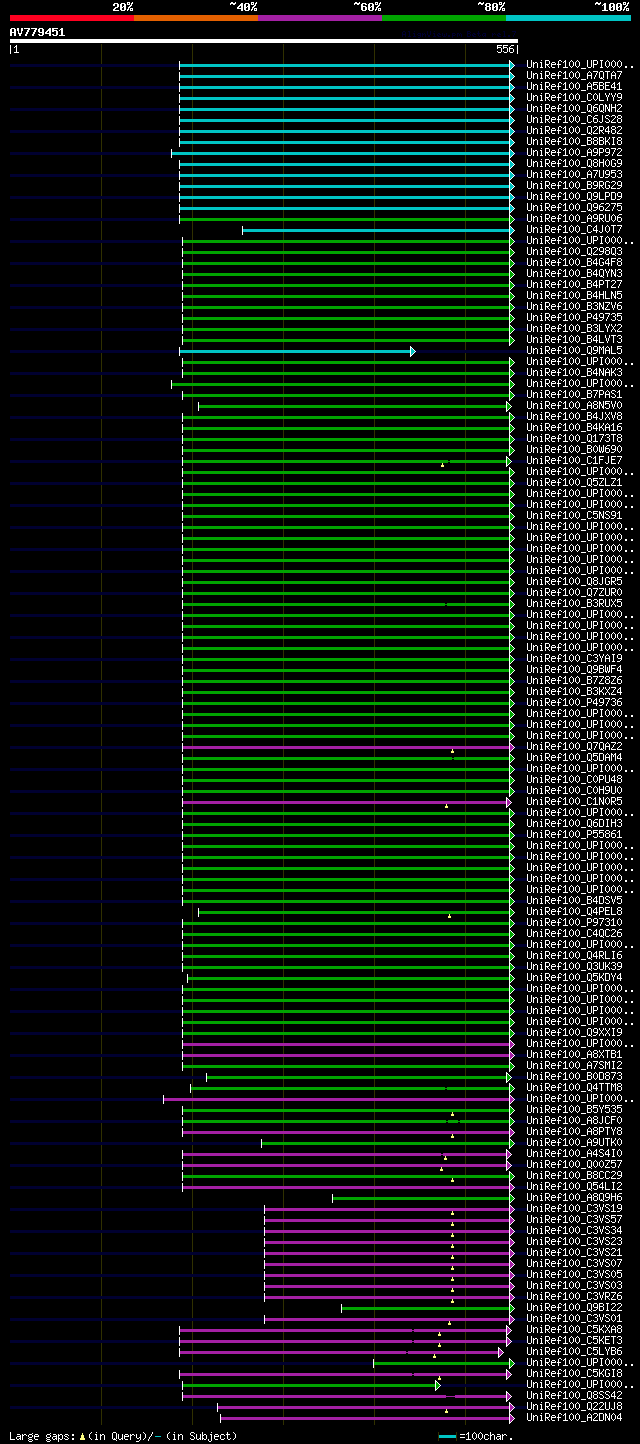Select the UniRef100_B8BKI8 label
Image resolution: width=640 pixels, height=1444 pixels.
point(574,142)
